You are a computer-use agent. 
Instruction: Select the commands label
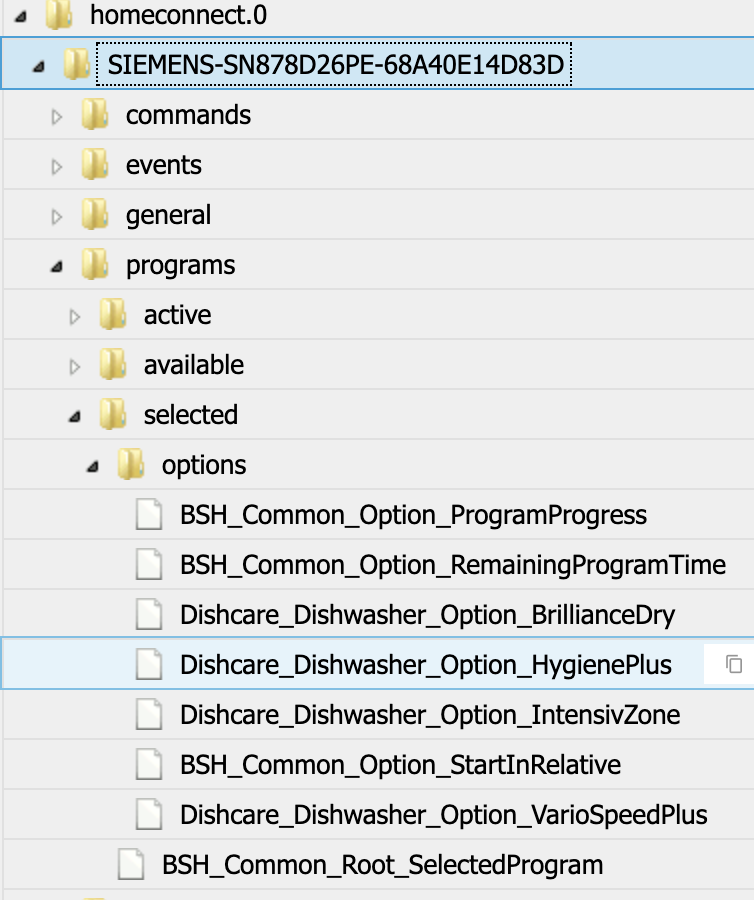pos(188,115)
